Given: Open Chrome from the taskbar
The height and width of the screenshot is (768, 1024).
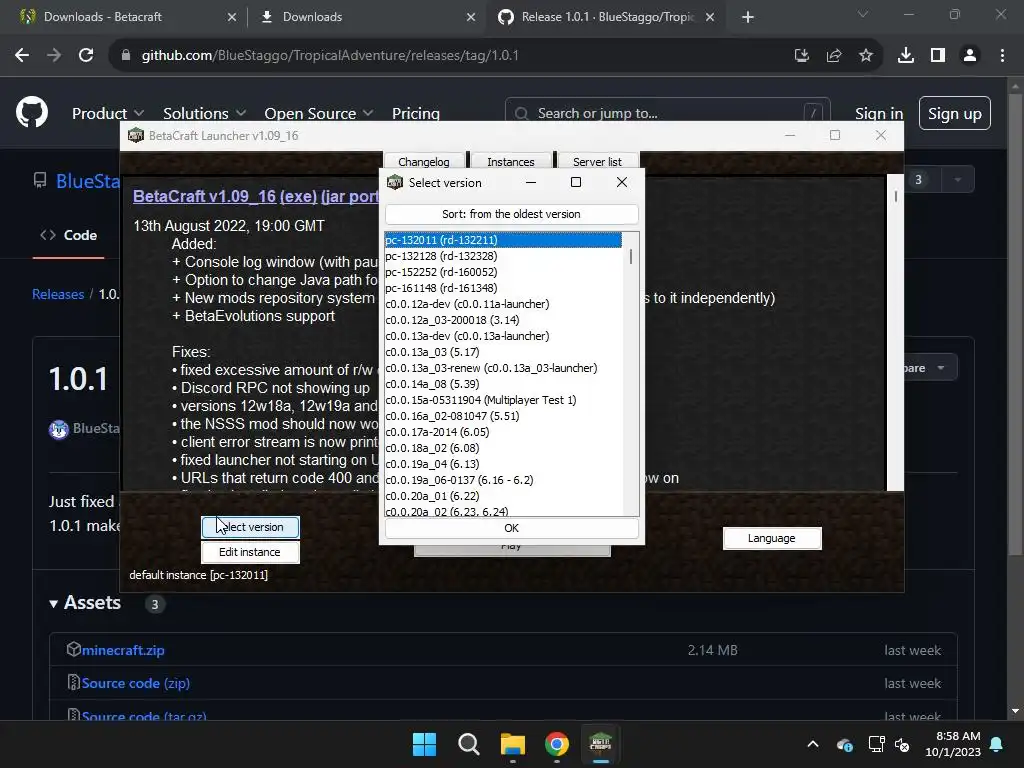Looking at the screenshot, I should pyautogui.click(x=556, y=744).
